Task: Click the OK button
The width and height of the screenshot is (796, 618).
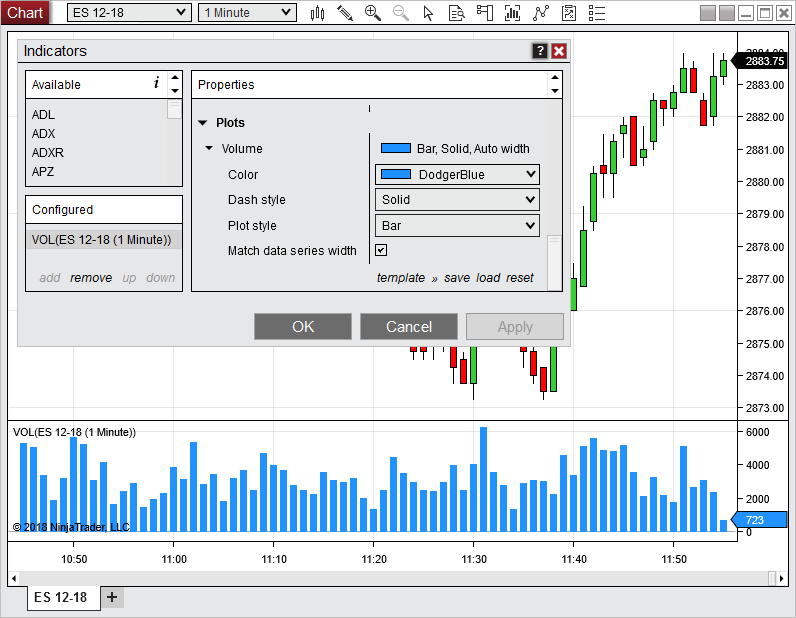Action: point(303,327)
